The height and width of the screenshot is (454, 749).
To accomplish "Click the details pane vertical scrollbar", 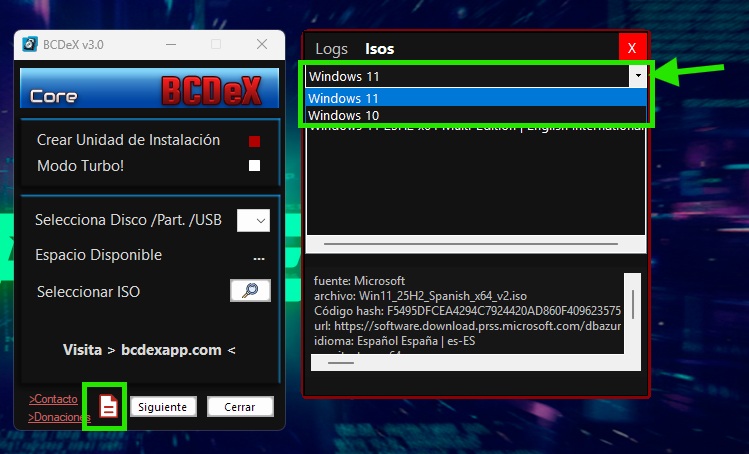I will pos(633,304).
